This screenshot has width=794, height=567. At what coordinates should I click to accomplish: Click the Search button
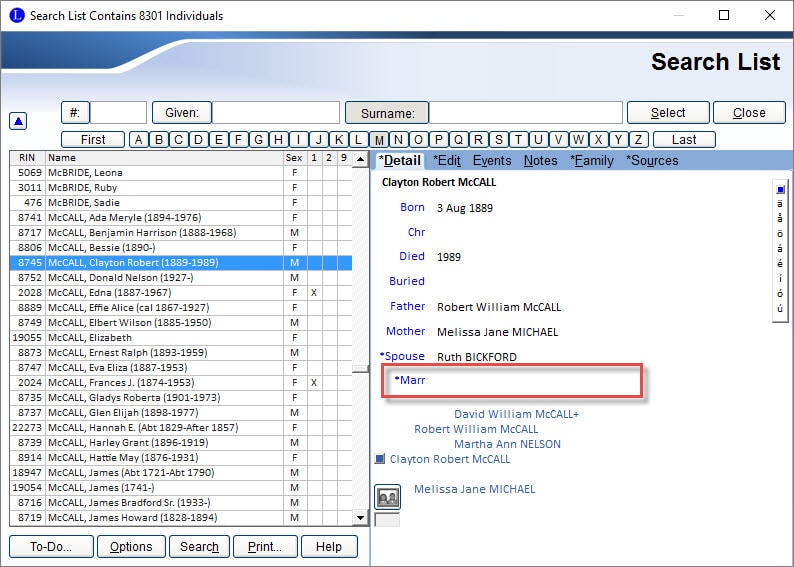[200, 547]
